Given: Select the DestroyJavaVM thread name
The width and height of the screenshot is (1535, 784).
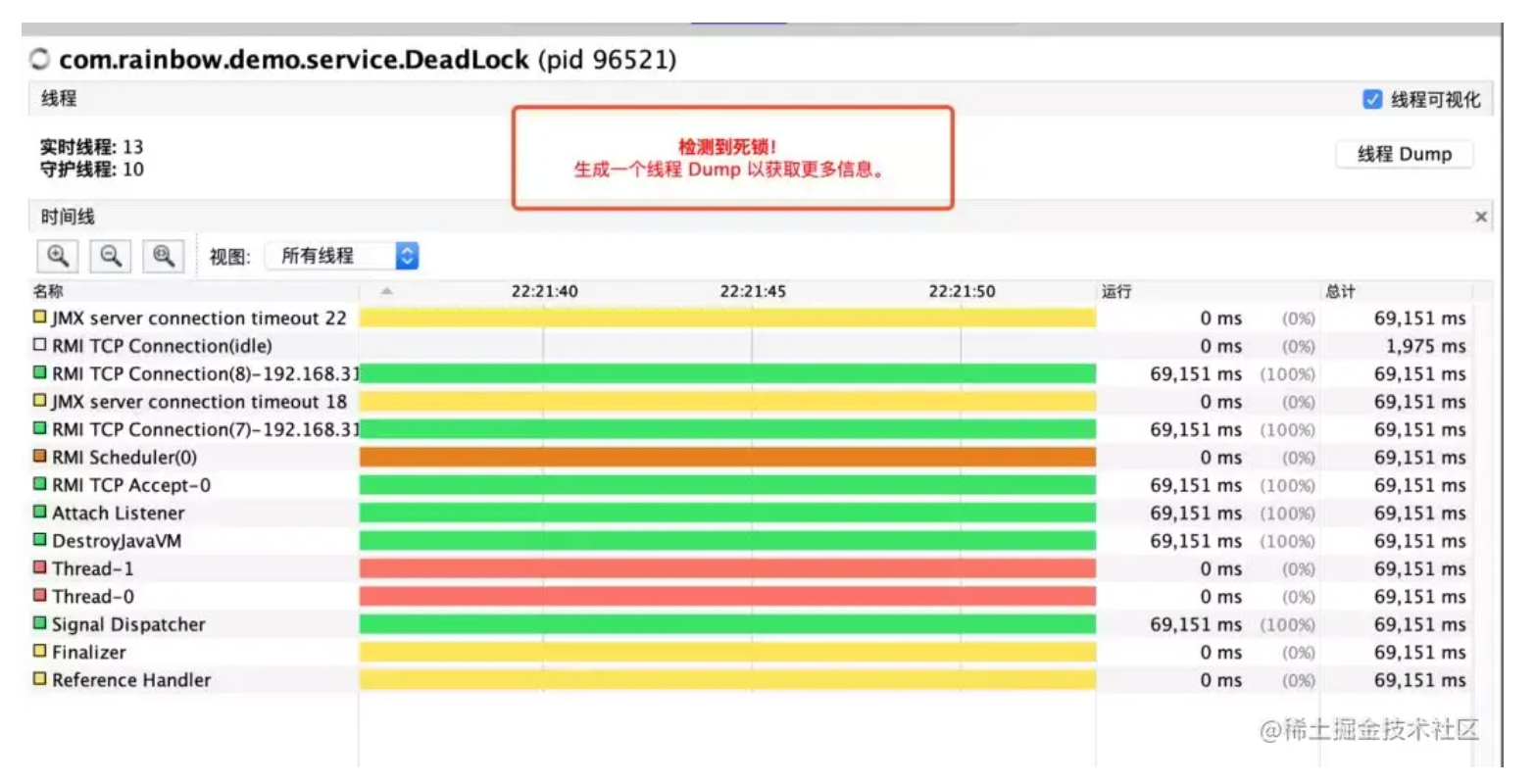Looking at the screenshot, I should coord(117,541).
